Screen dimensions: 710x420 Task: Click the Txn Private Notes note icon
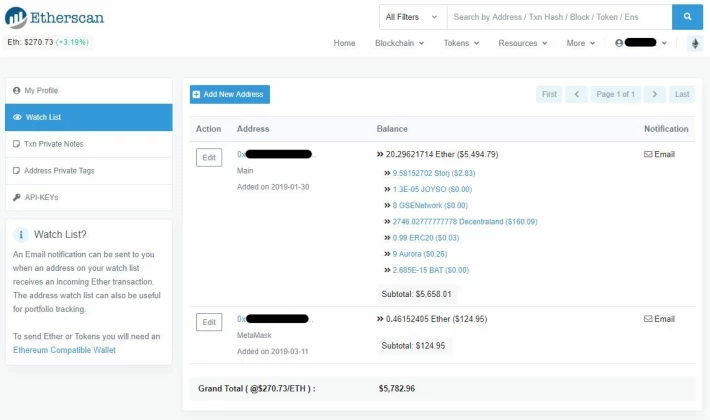point(16,144)
